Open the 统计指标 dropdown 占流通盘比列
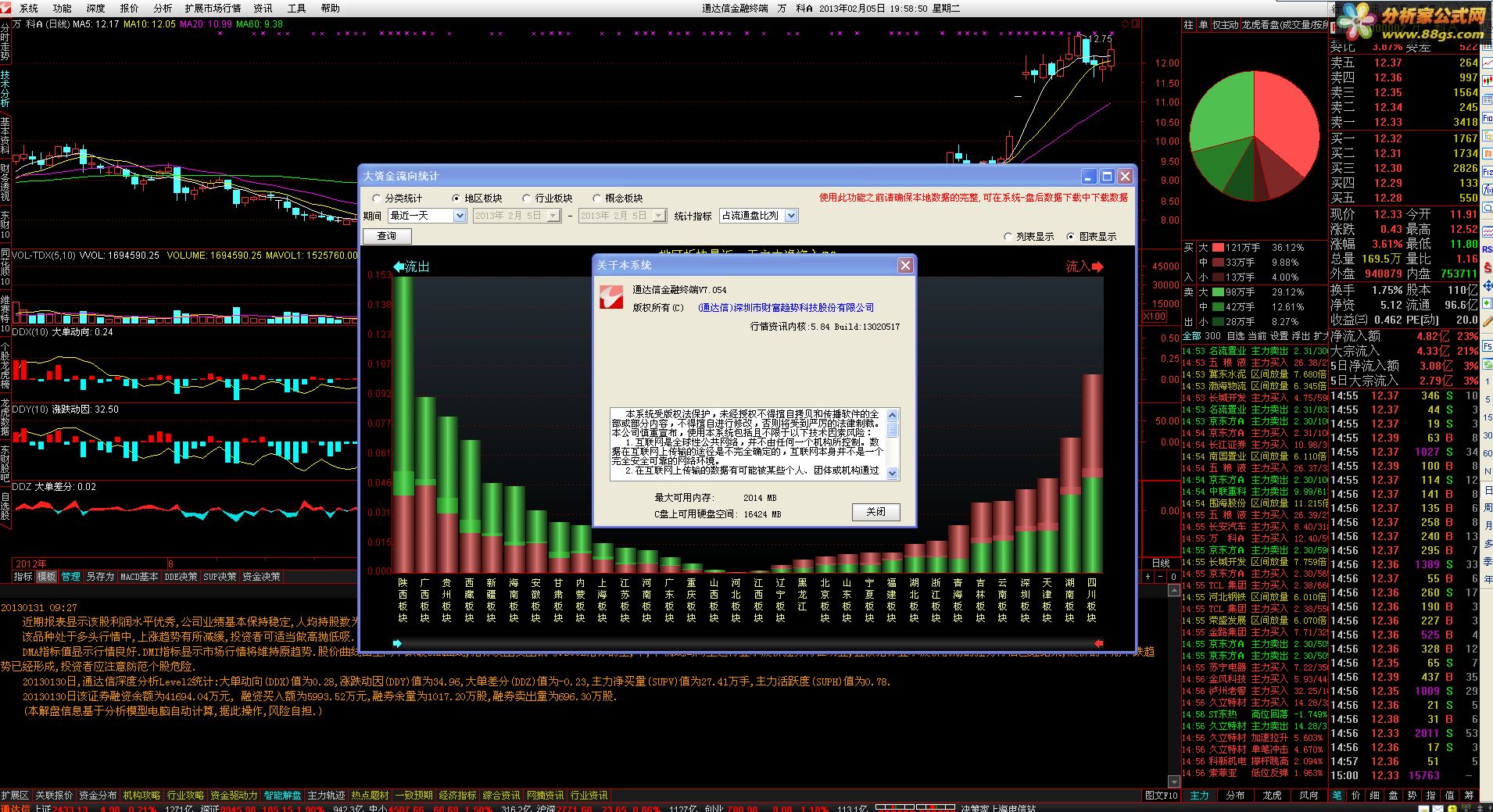This screenshot has width=1493, height=812. tap(791, 216)
